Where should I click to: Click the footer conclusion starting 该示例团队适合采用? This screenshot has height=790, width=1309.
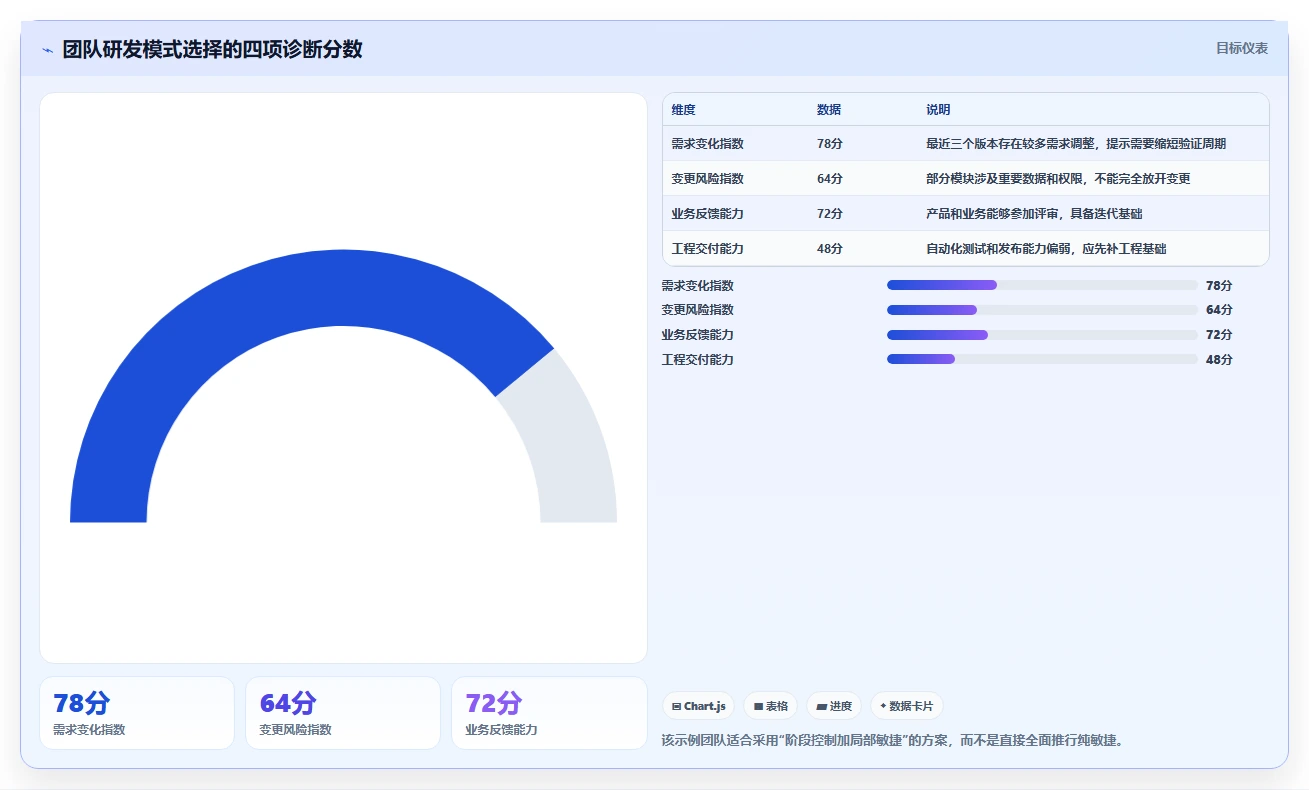[x=894, y=741]
